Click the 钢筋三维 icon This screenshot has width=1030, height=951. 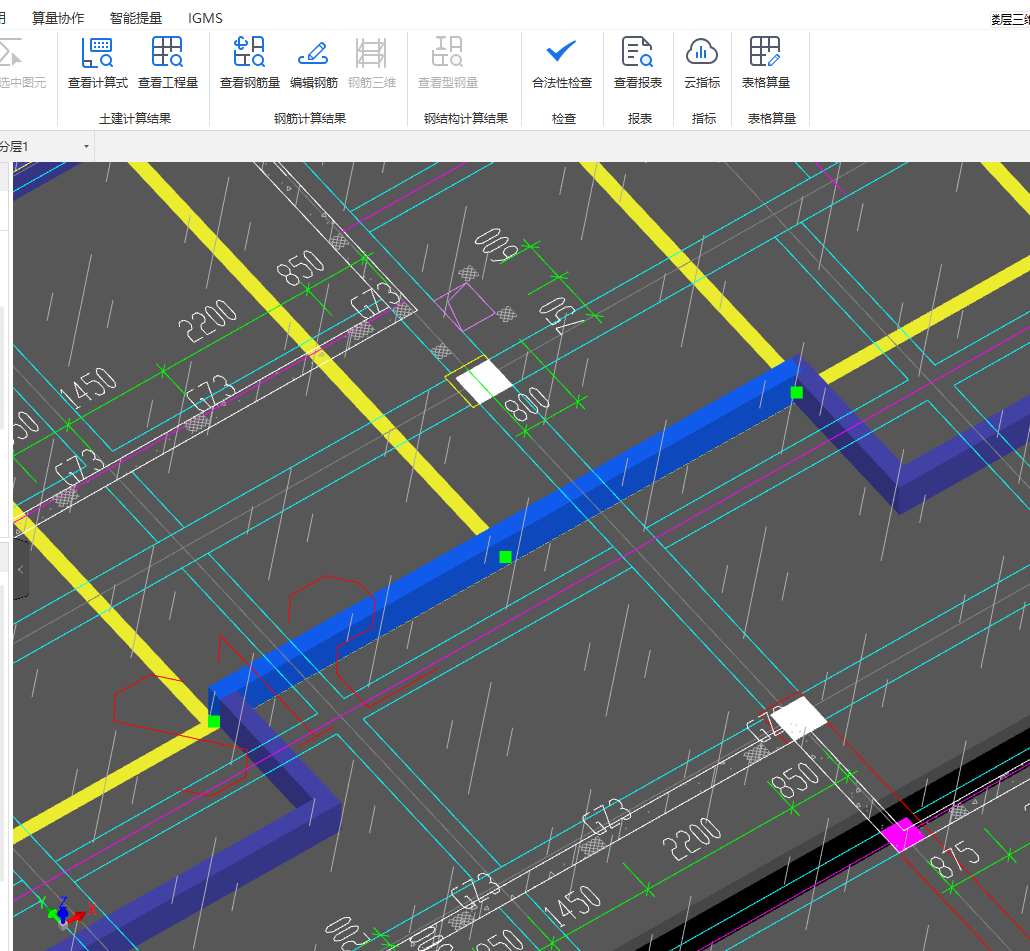[371, 62]
